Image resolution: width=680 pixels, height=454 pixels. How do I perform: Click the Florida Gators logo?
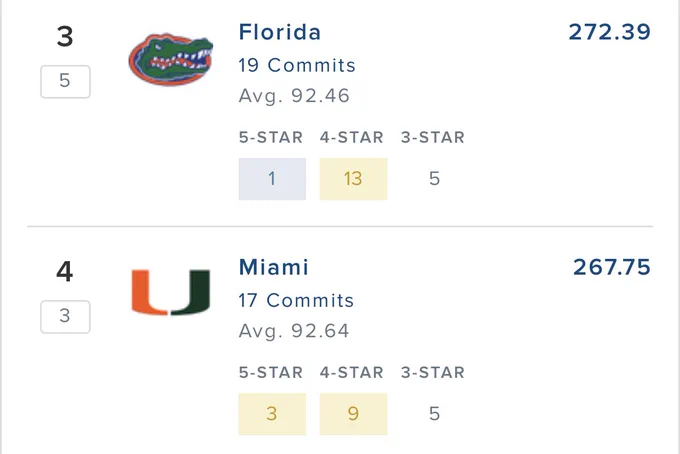pos(170,59)
